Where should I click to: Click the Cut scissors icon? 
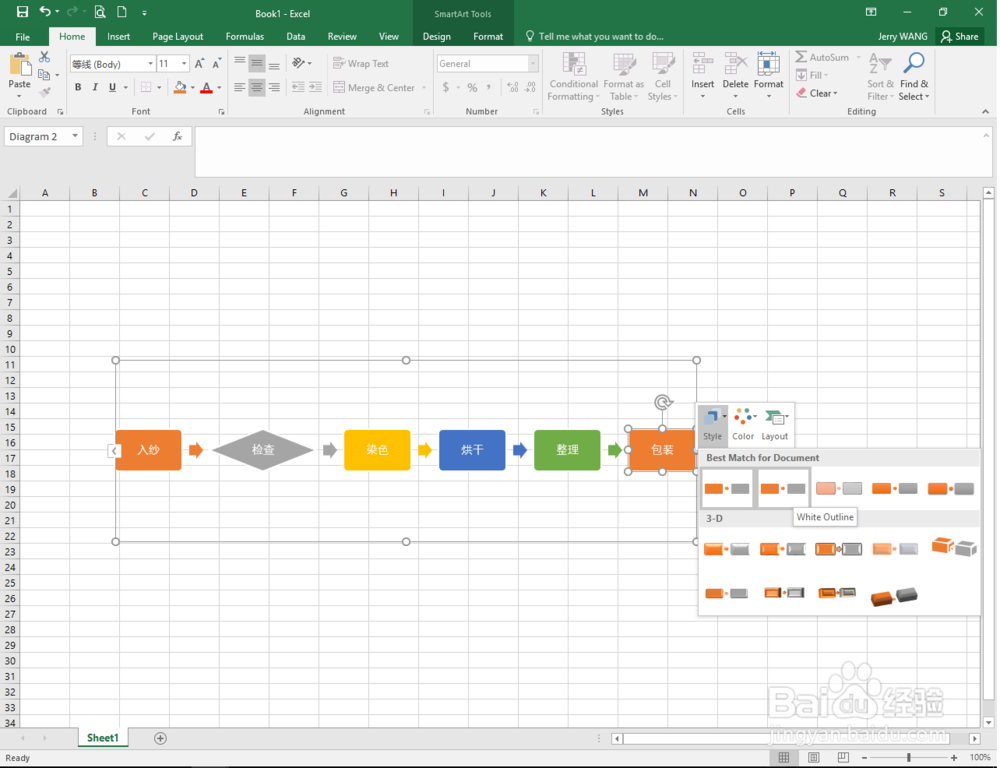tap(44, 57)
